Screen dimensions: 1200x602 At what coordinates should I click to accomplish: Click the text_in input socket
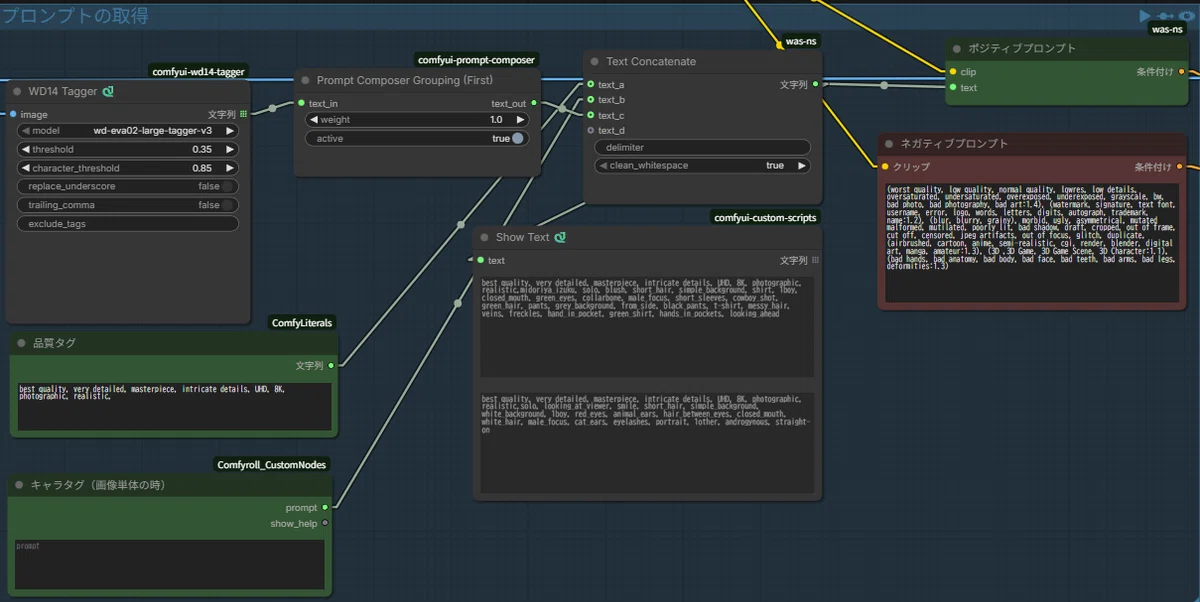click(x=300, y=103)
